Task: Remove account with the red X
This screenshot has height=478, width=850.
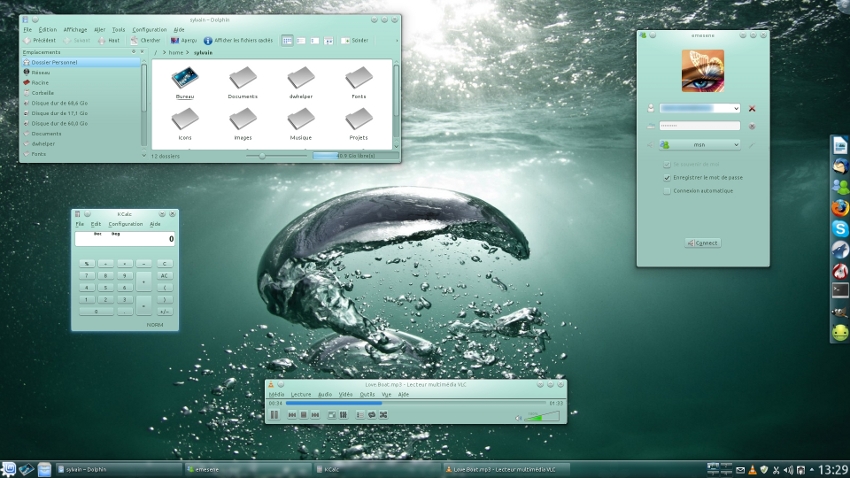Action: tap(752, 108)
